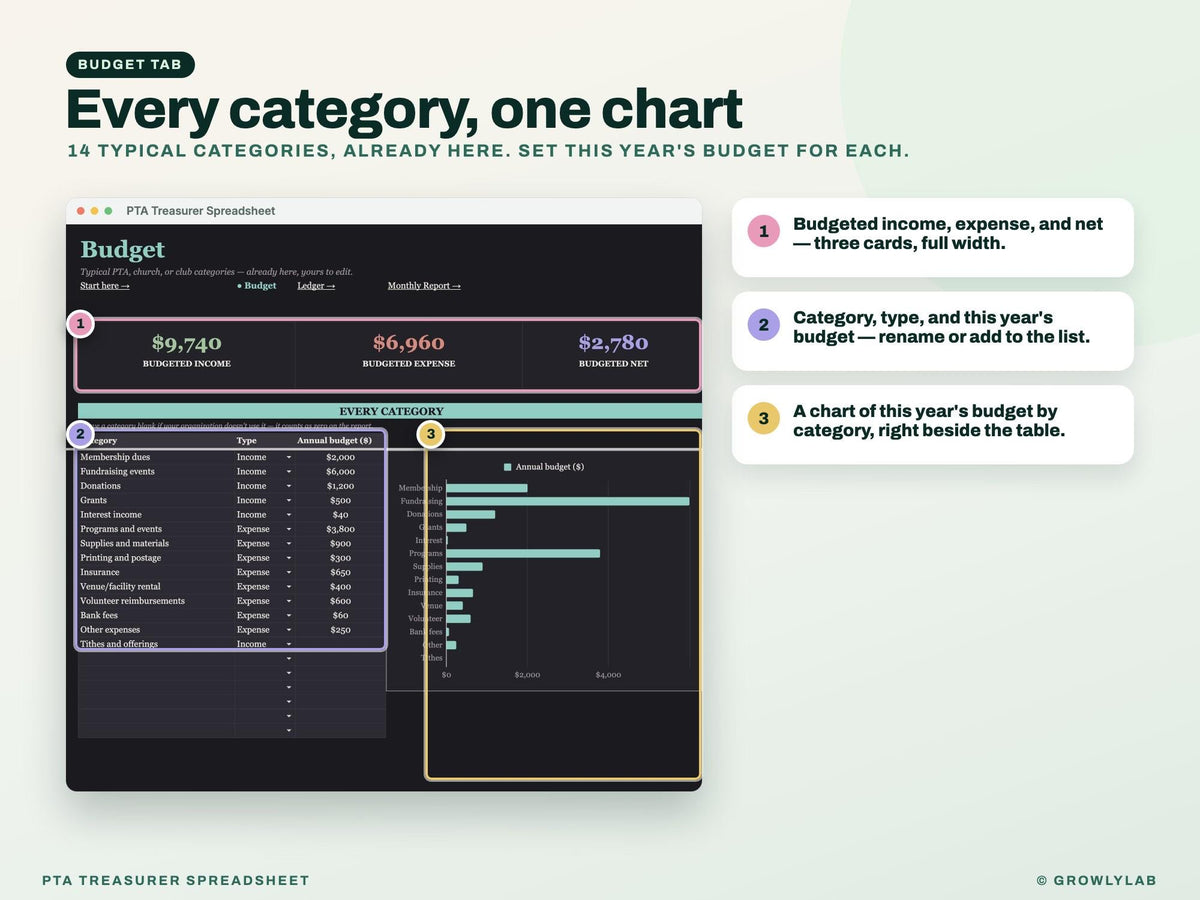Click the Fundraising events budget cell $6,000

(x=340, y=471)
